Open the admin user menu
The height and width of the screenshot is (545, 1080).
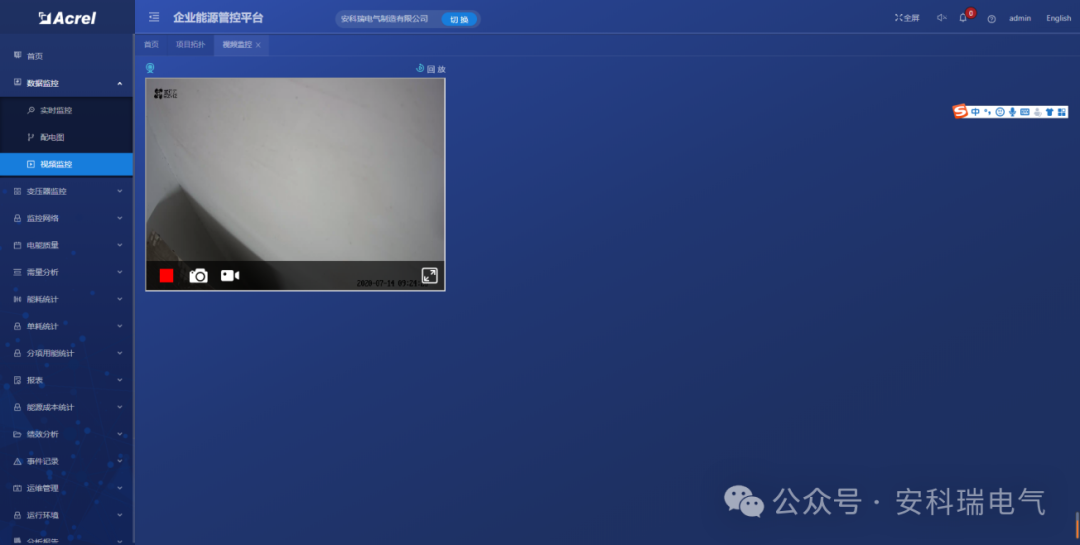tap(1020, 19)
